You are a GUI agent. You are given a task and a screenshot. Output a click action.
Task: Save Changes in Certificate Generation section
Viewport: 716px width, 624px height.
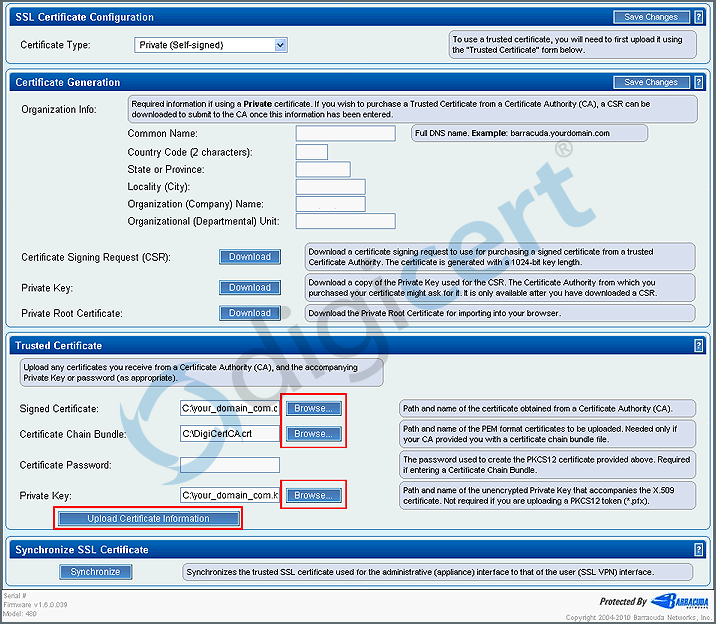click(650, 82)
